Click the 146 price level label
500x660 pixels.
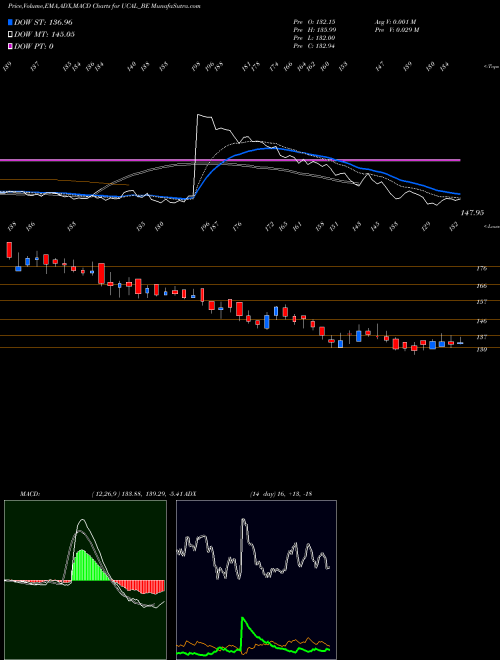pyautogui.click(x=481, y=322)
